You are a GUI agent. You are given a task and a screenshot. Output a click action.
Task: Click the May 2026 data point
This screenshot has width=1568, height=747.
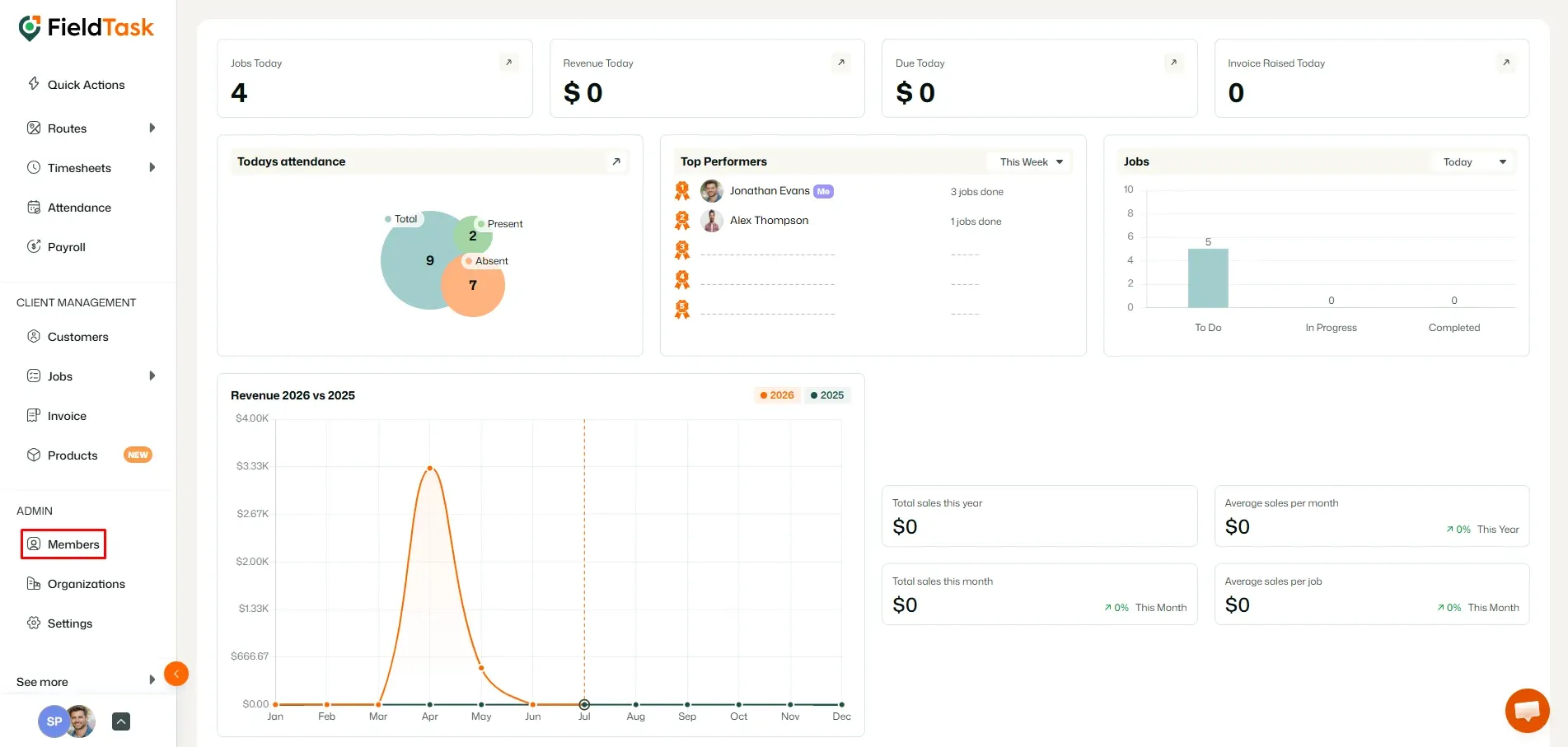click(x=481, y=668)
